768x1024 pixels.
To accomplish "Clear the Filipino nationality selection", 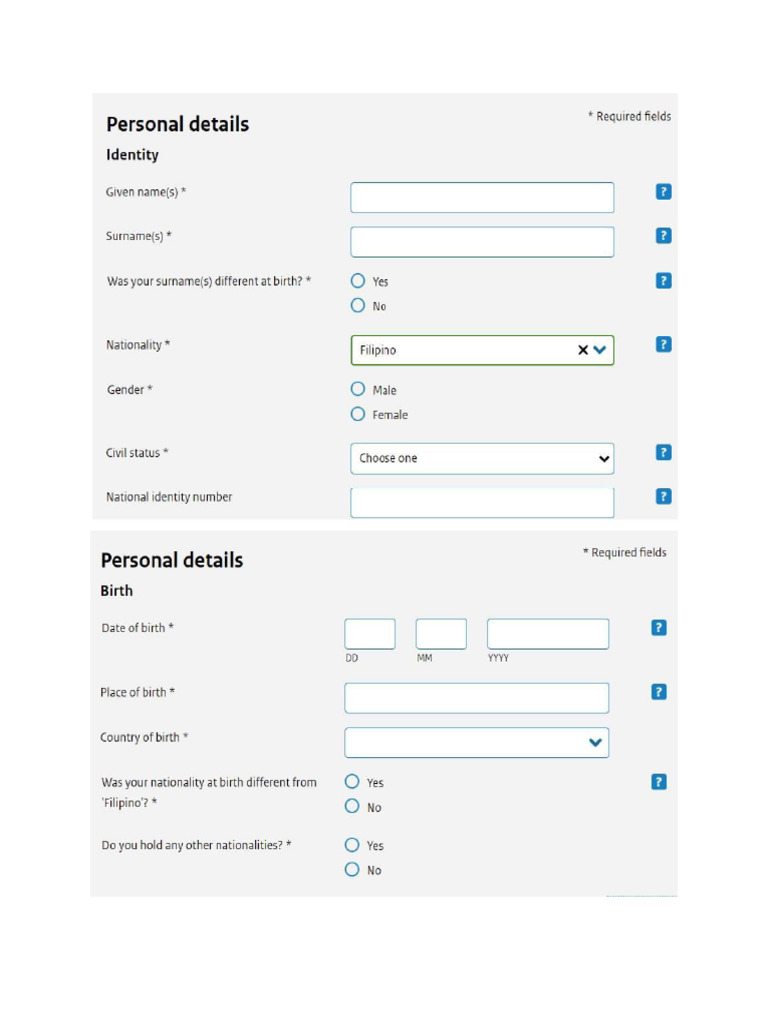I will 583,350.
